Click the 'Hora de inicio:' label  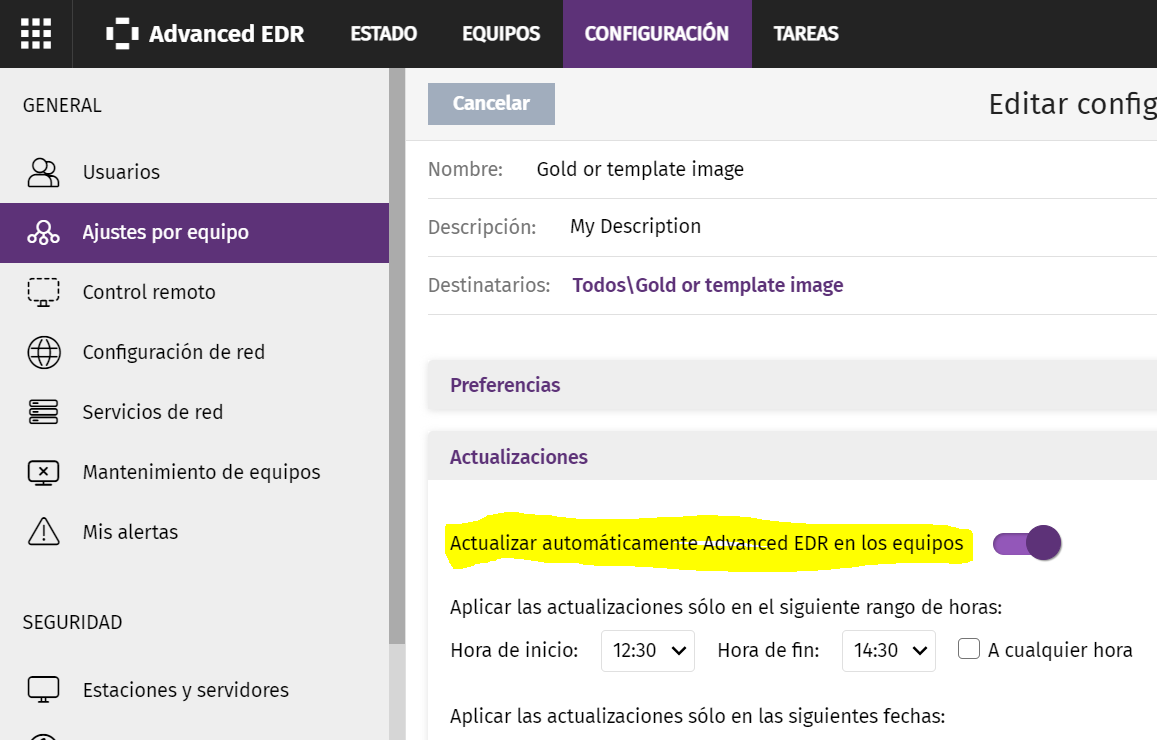(x=514, y=651)
